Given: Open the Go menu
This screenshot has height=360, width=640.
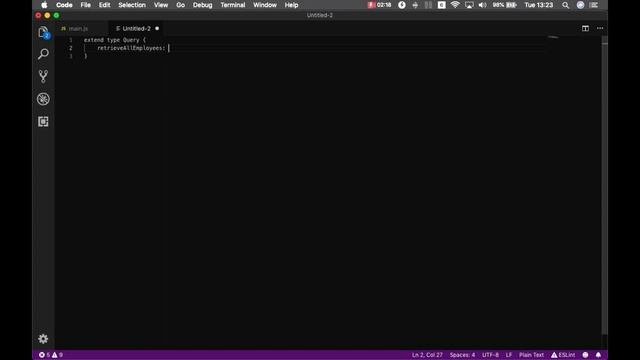Looking at the screenshot, I should (x=180, y=5).
